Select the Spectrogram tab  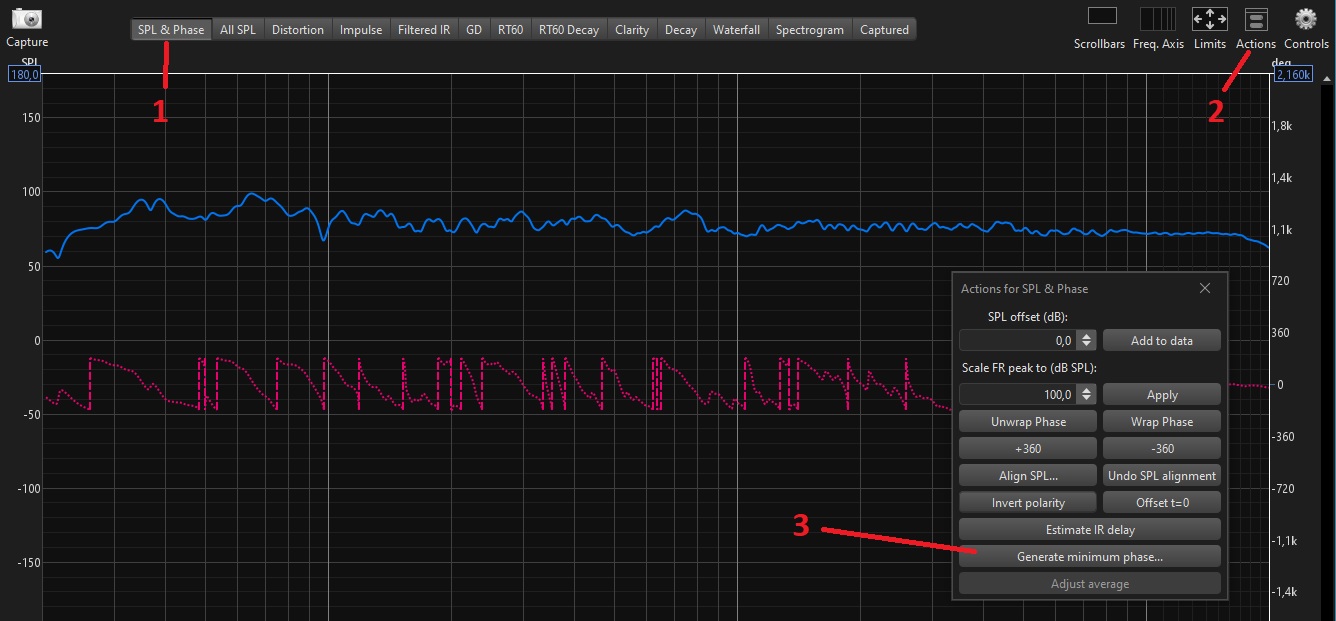tap(809, 30)
